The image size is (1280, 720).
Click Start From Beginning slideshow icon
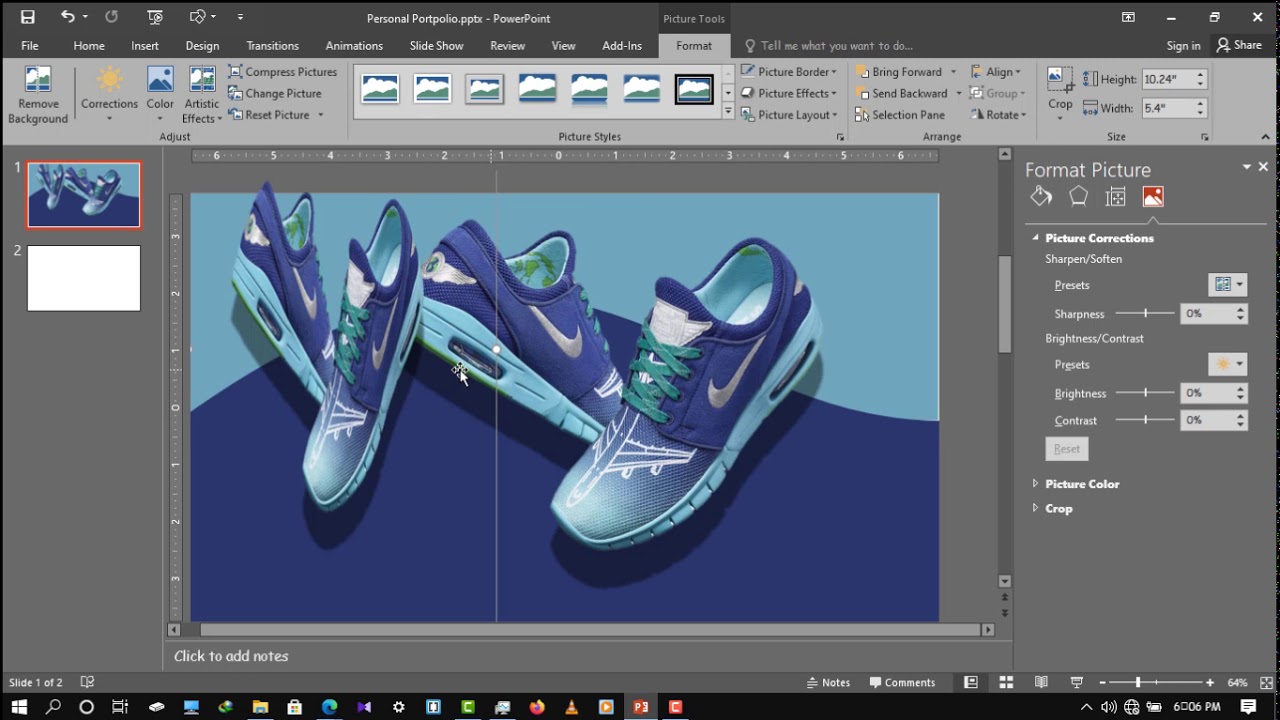[x=155, y=17]
